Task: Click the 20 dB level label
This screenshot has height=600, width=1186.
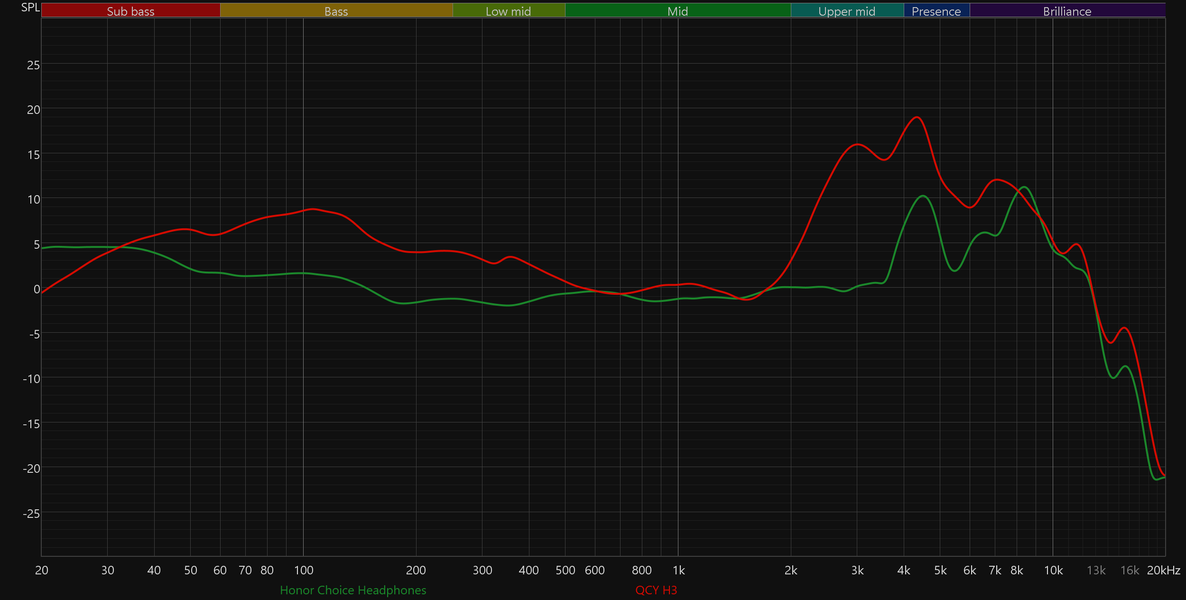Action: 33,109
